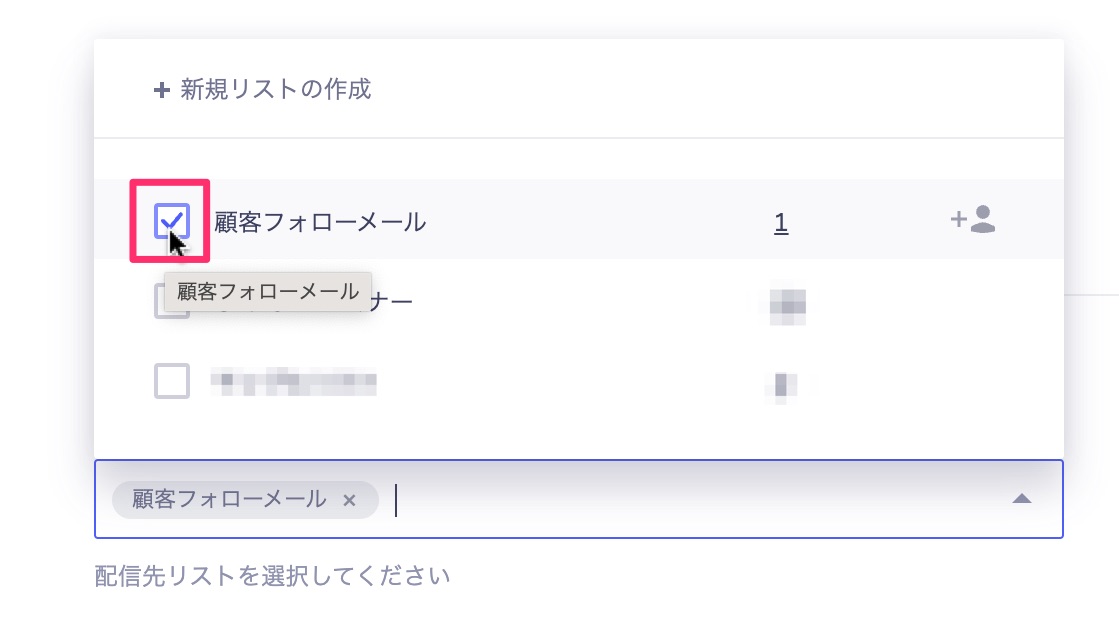Screen dimensions: 1119x627
Task: Choose the list name ending in ナー
Action: [392, 302]
